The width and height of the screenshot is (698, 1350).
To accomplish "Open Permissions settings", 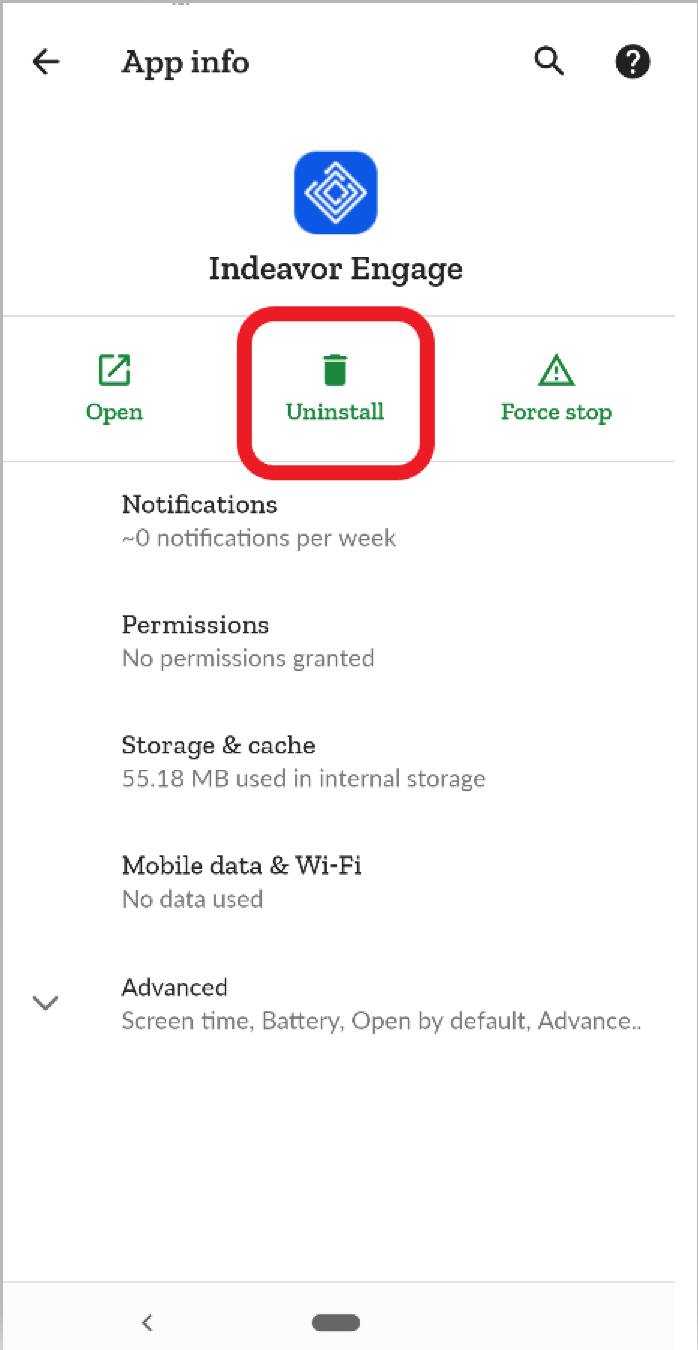I will coord(349,640).
